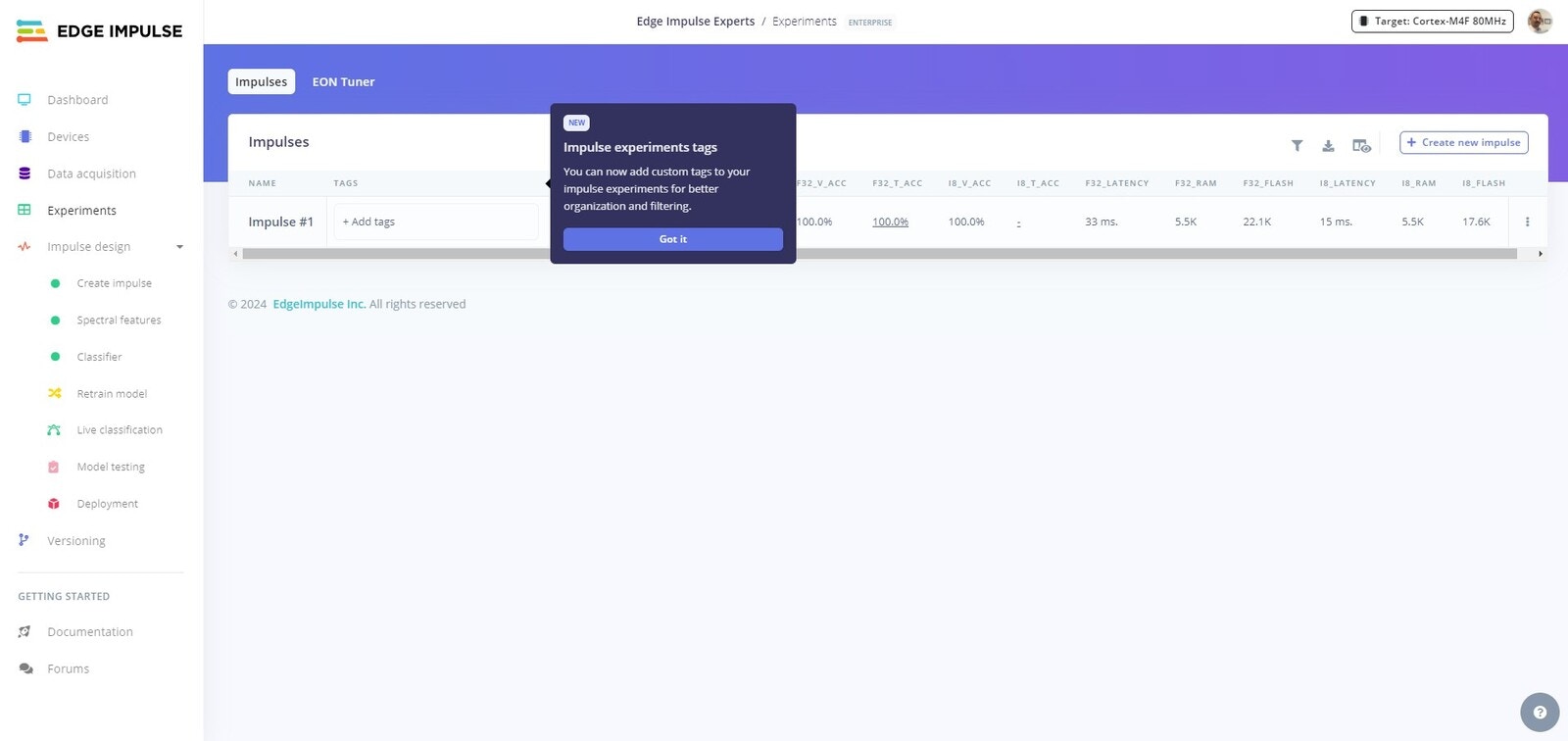Click the scrollbar right arrow
This screenshot has height=741, width=1568.
pos(1541,254)
